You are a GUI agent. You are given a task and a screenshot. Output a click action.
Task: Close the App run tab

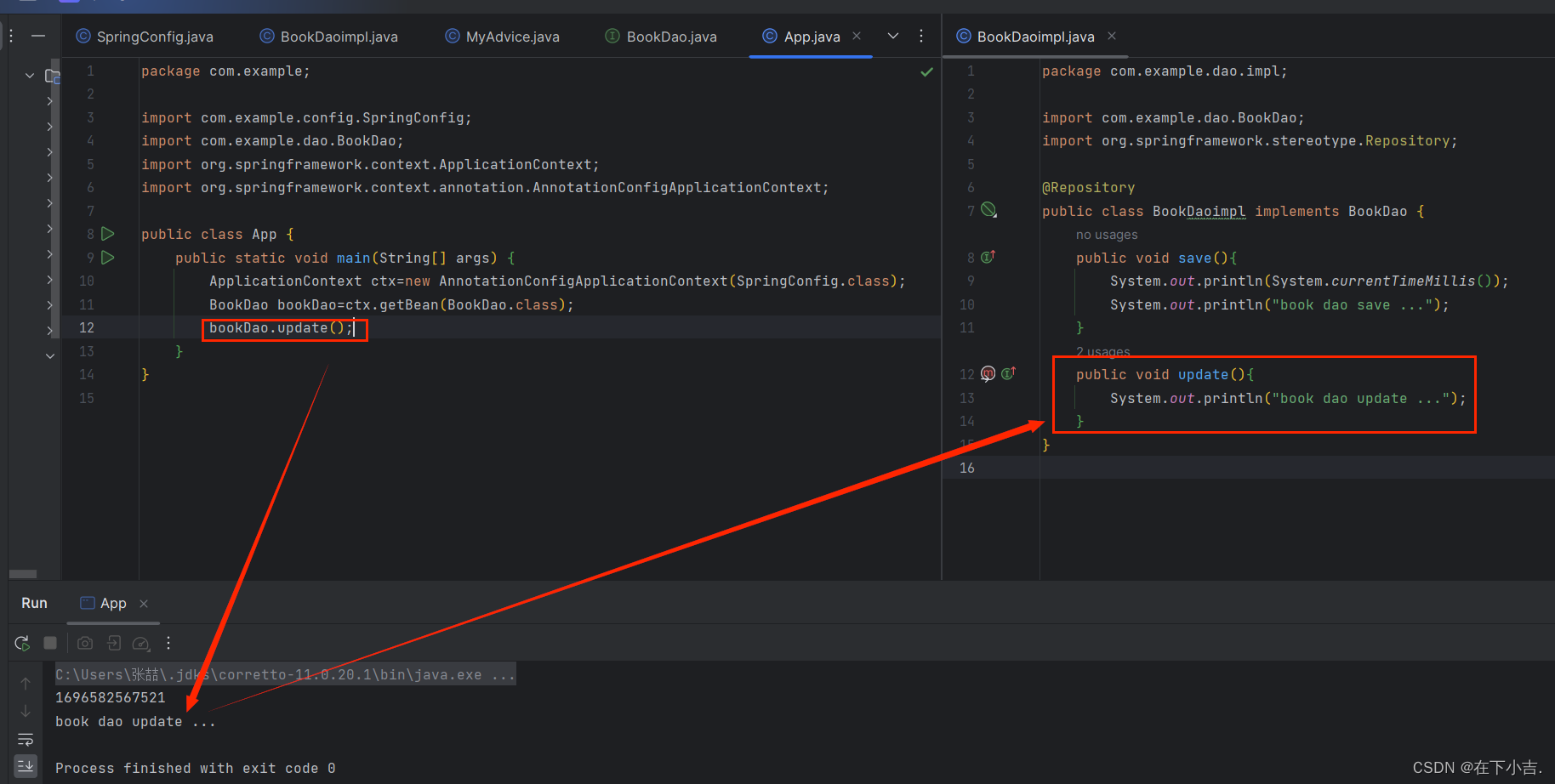[144, 604]
